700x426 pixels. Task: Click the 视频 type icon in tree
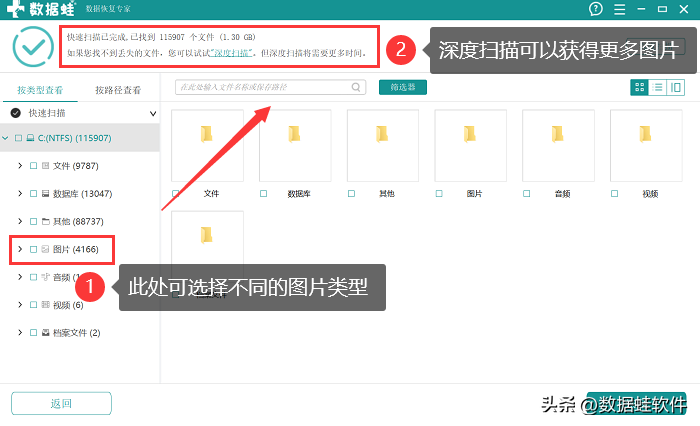pyautogui.click(x=45, y=305)
